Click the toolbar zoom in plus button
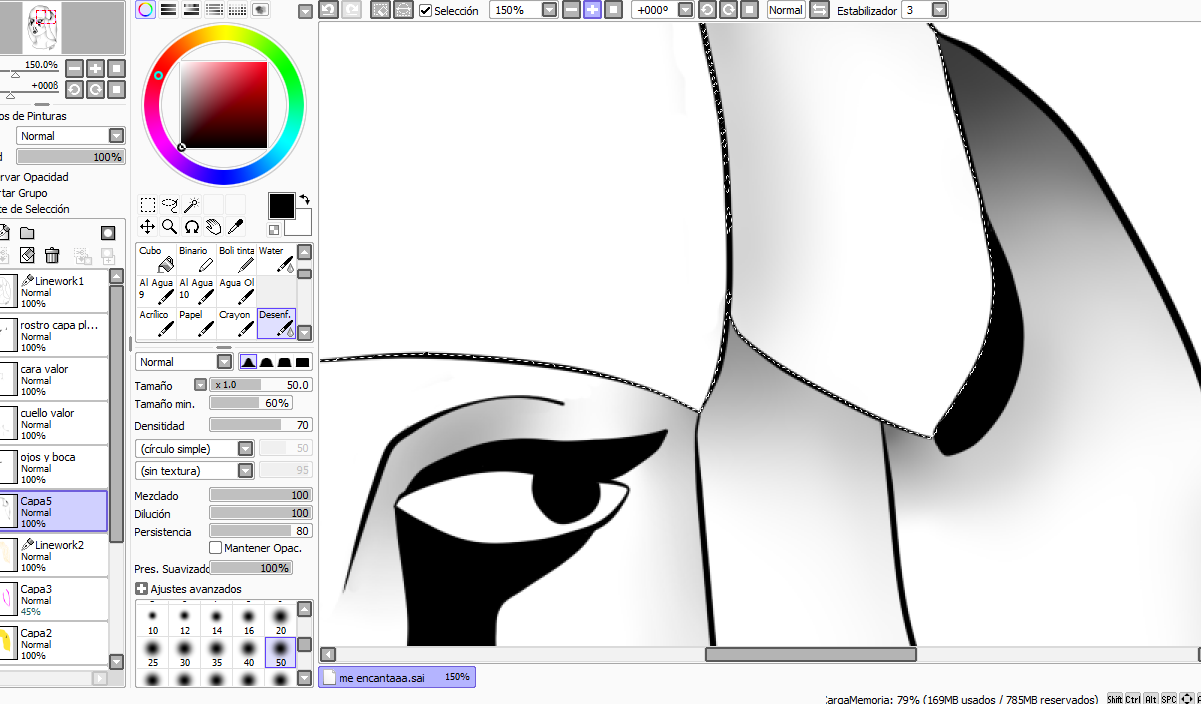Image resolution: width=1201 pixels, height=704 pixels. (x=592, y=10)
